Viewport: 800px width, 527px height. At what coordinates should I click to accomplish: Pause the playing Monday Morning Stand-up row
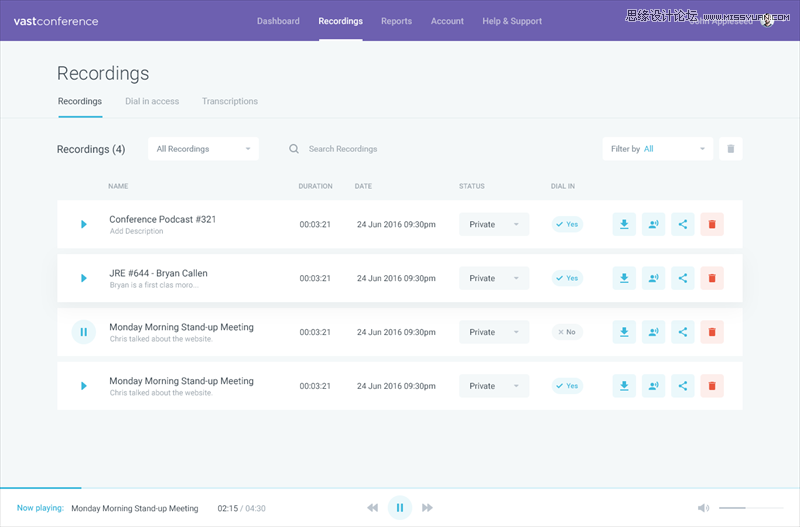[x=84, y=332]
